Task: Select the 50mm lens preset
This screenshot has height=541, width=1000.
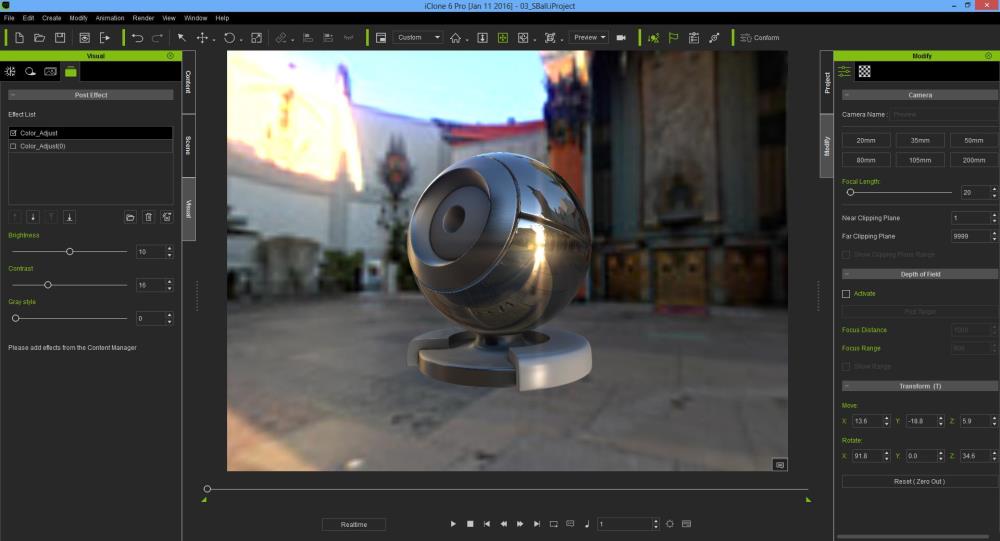Action: [973, 141]
